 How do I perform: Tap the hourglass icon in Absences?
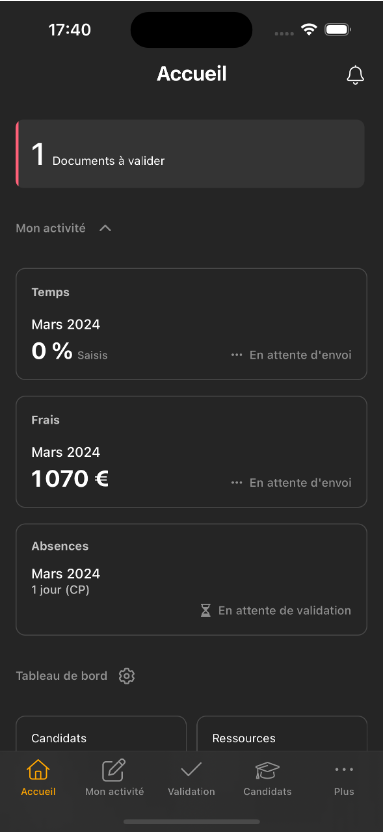point(205,611)
